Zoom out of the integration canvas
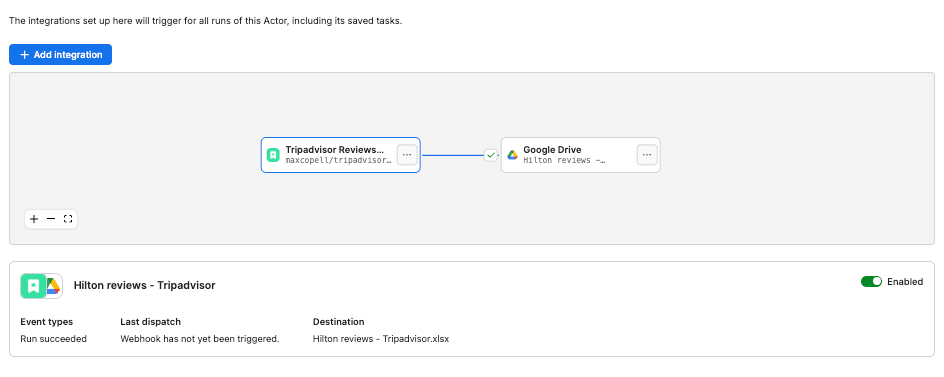 point(51,219)
